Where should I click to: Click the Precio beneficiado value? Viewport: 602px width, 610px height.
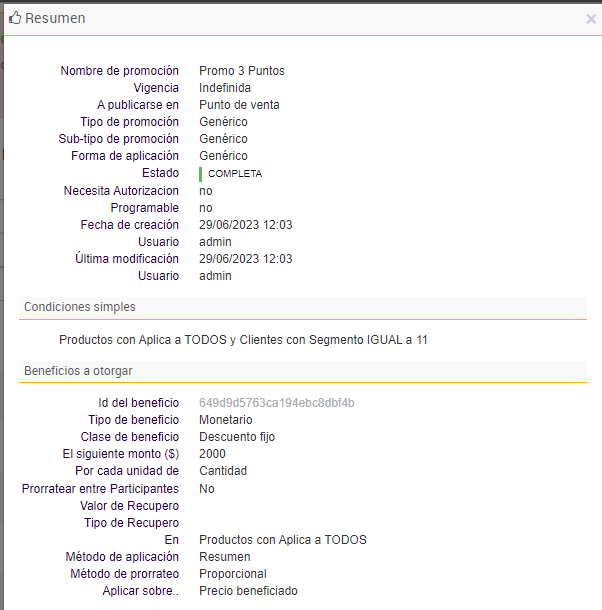click(x=248, y=591)
